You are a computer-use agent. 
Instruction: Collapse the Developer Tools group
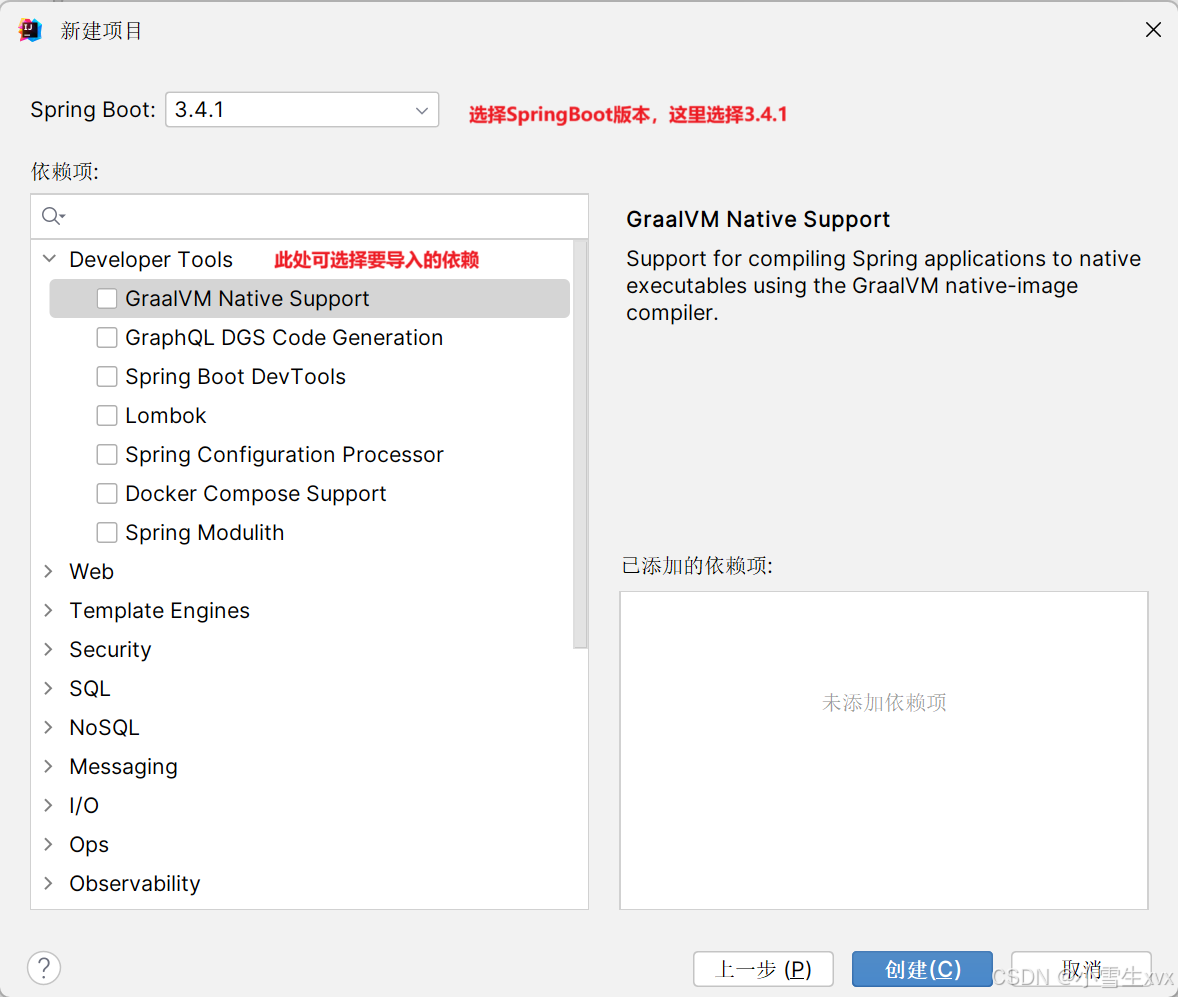[50, 258]
